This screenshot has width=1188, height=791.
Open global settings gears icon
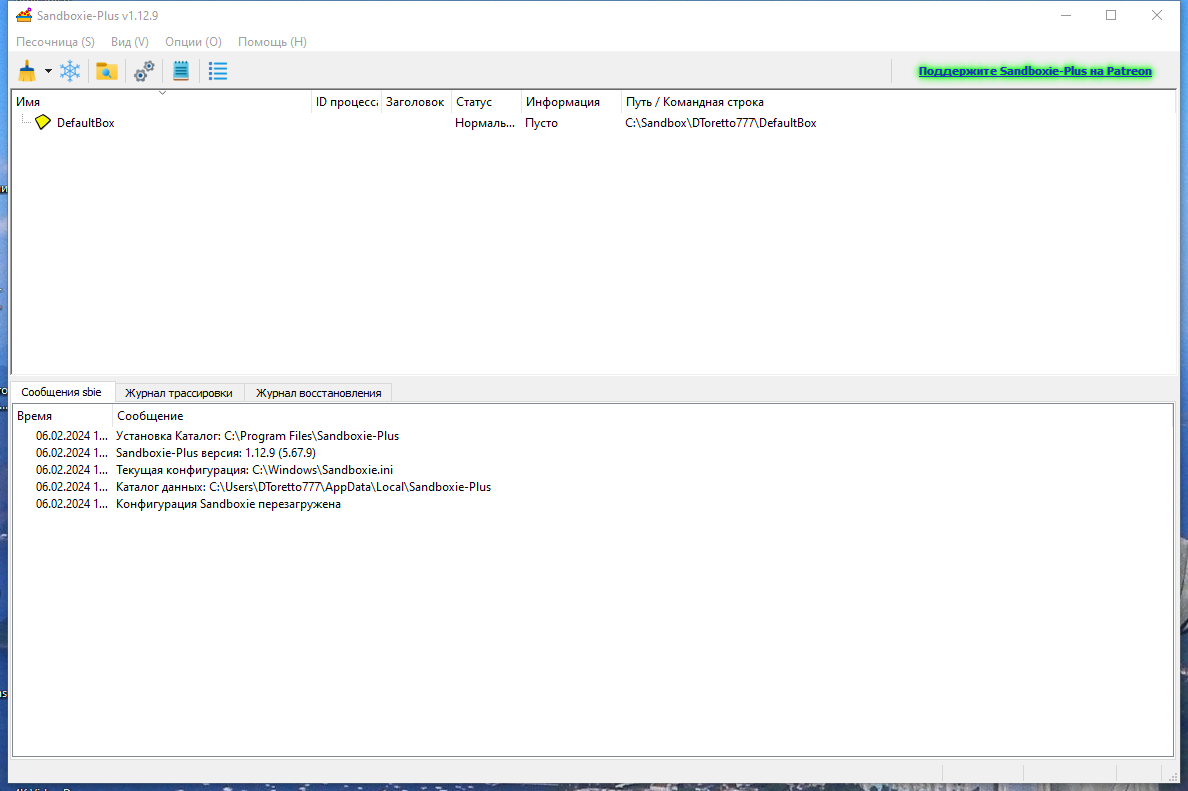click(x=144, y=71)
